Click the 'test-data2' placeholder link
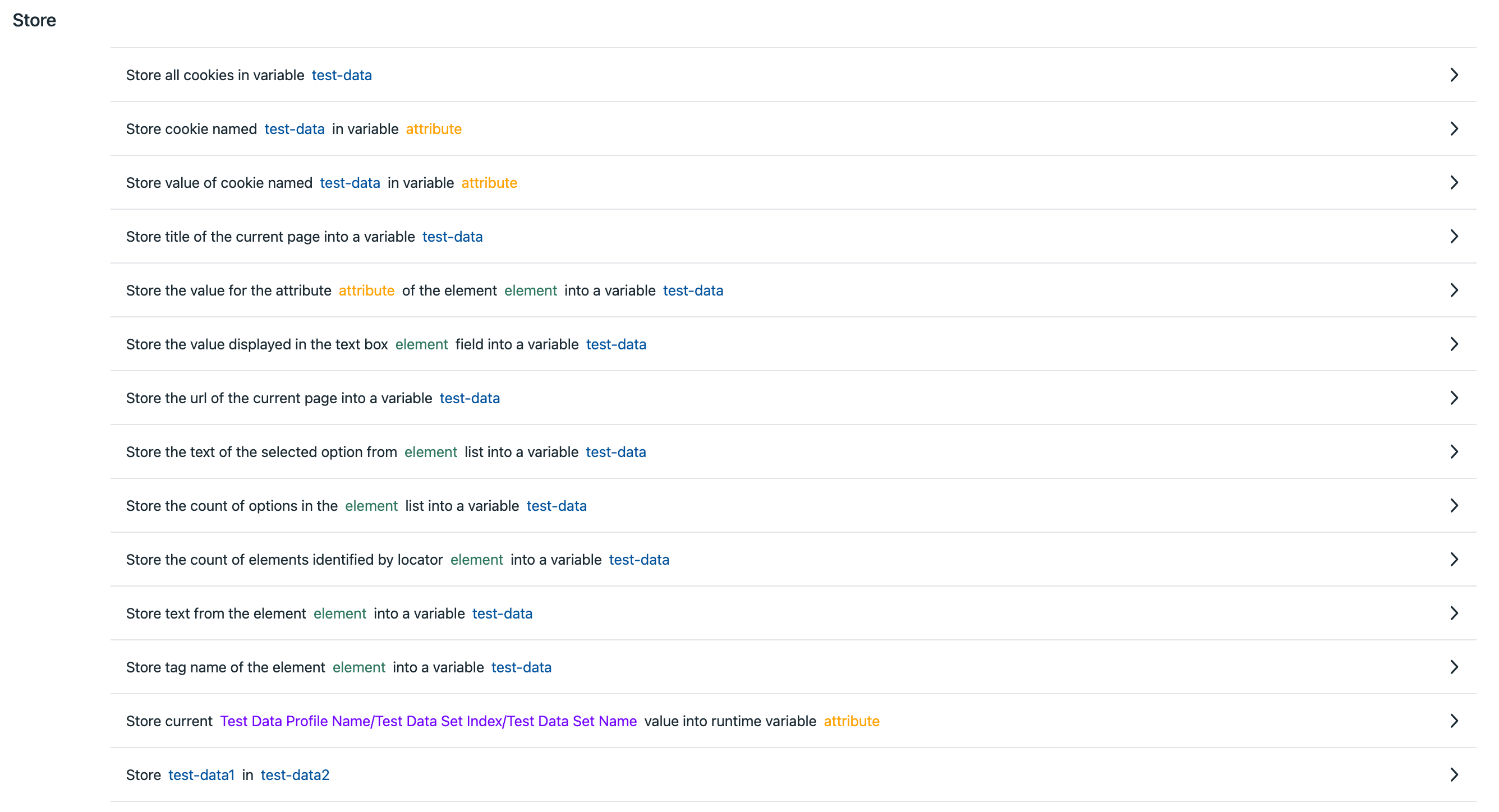 click(295, 775)
